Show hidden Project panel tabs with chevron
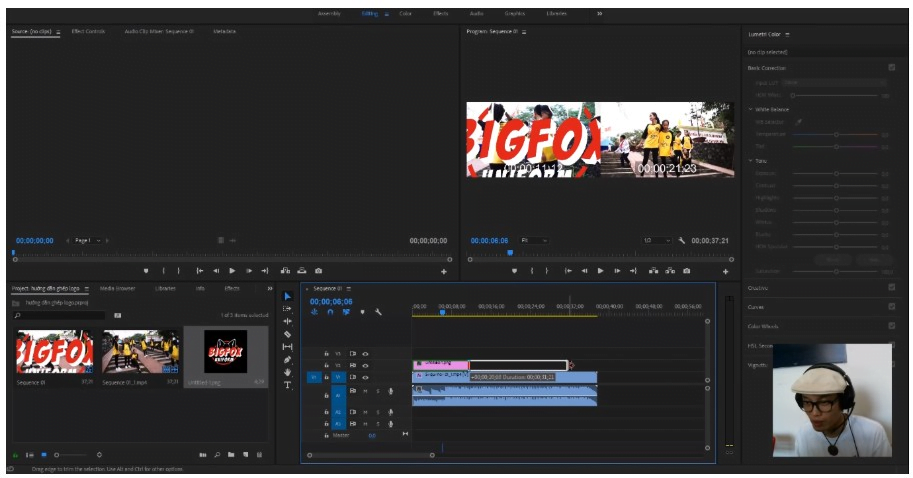The height and width of the screenshot is (478, 913). 270,288
